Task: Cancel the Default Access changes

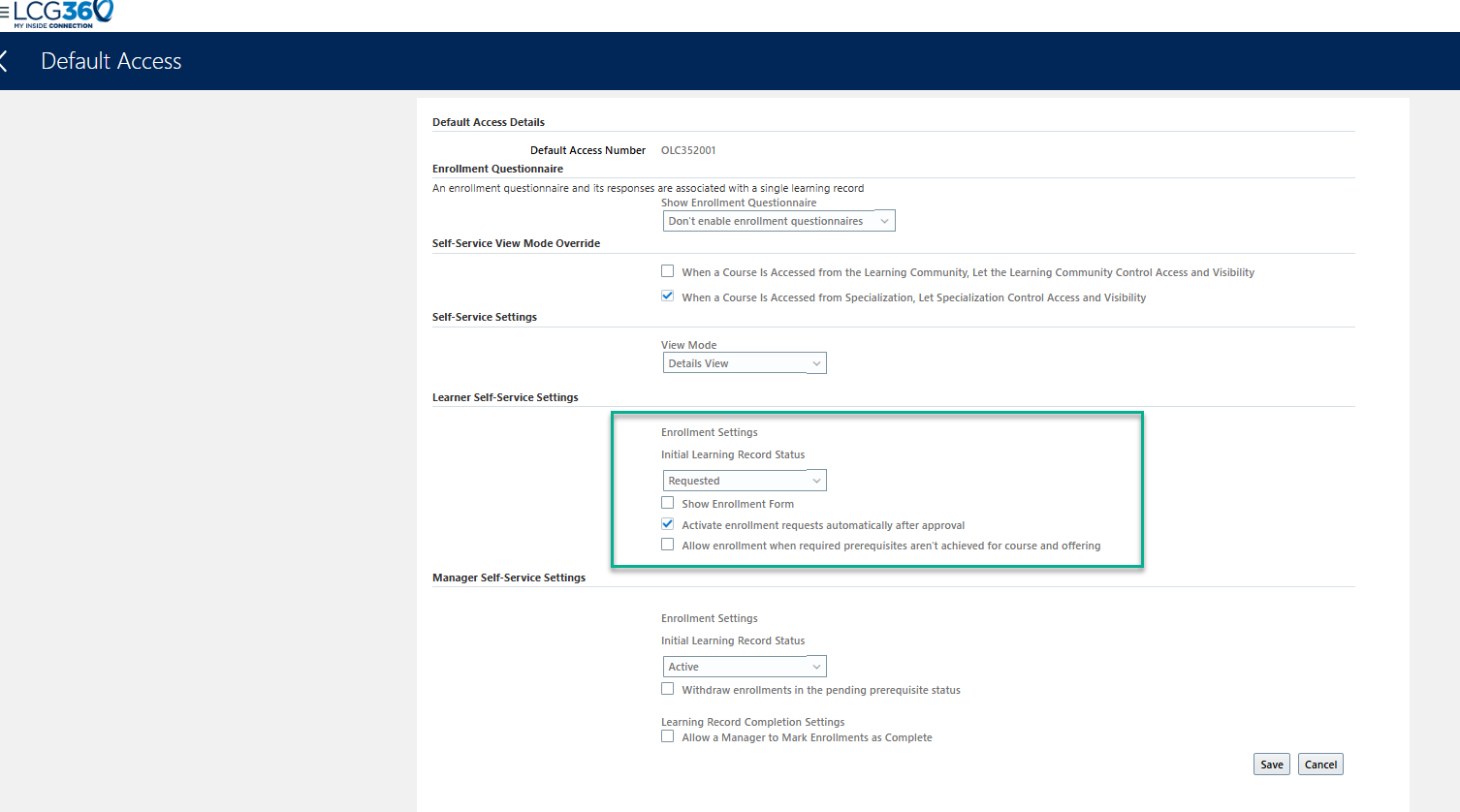Action: tap(1320, 764)
